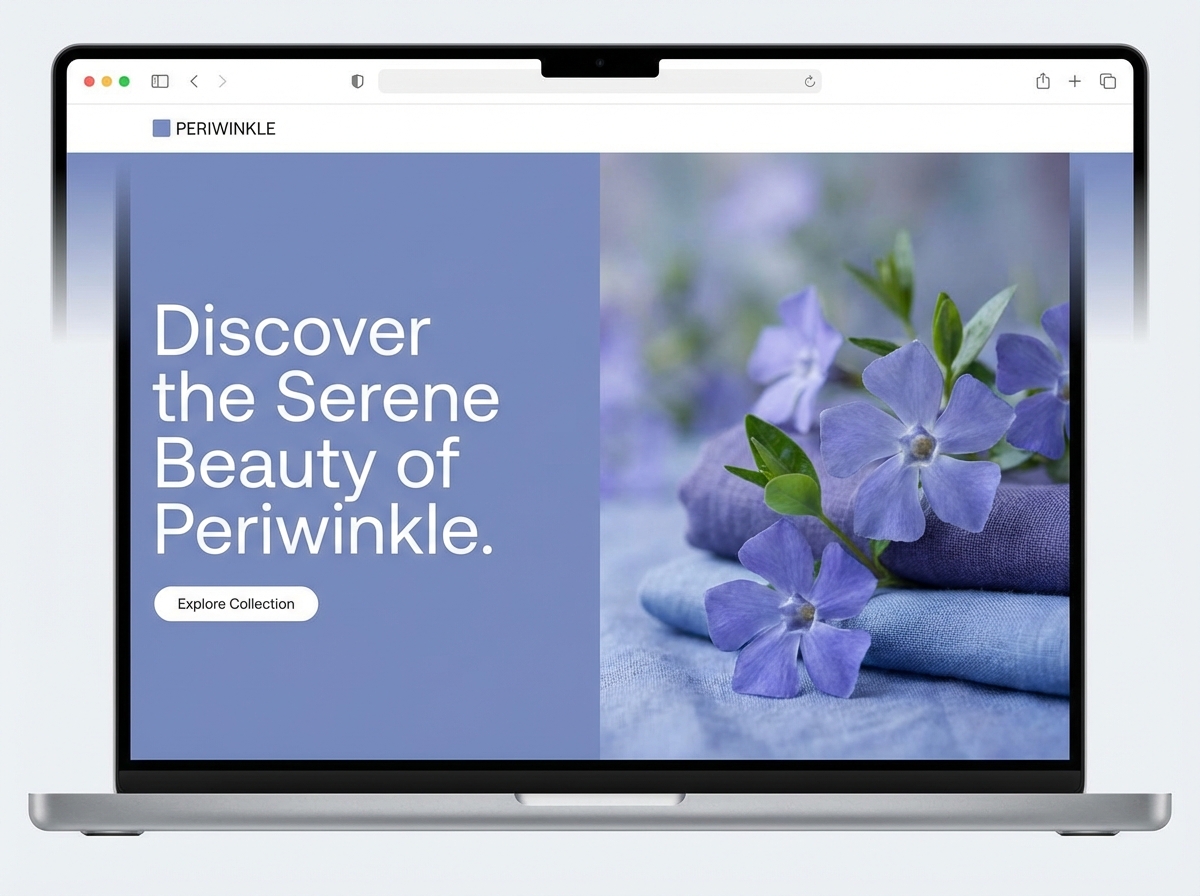Show the tab overview
This screenshot has width=1200, height=896.
pos(1107,81)
